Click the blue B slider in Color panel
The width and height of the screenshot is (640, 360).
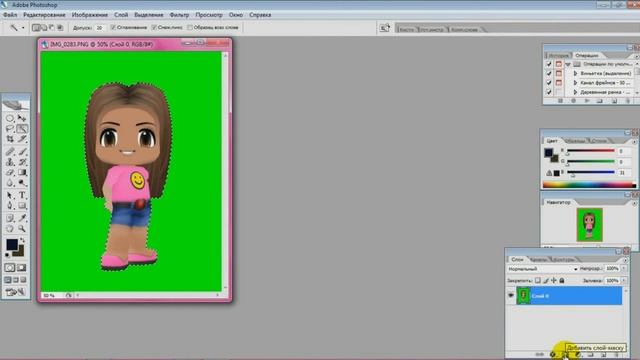coord(591,173)
